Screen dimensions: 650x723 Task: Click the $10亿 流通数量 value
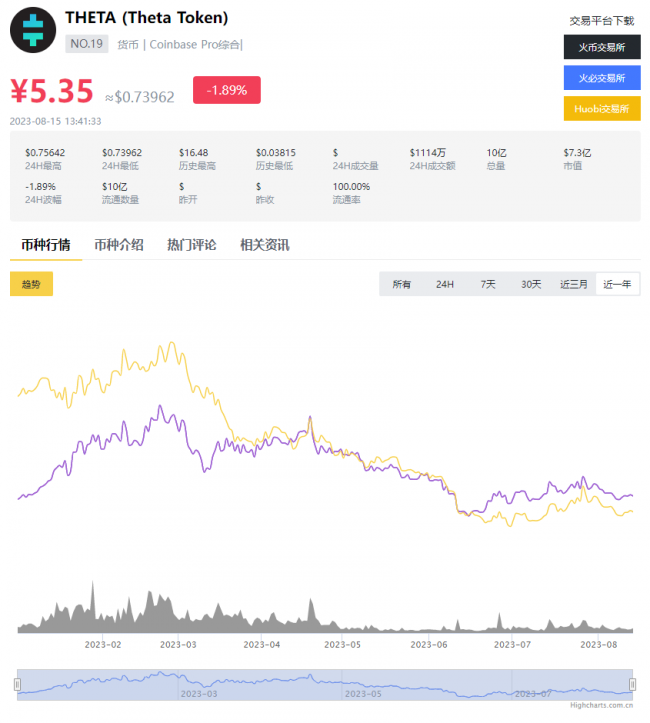pos(115,187)
